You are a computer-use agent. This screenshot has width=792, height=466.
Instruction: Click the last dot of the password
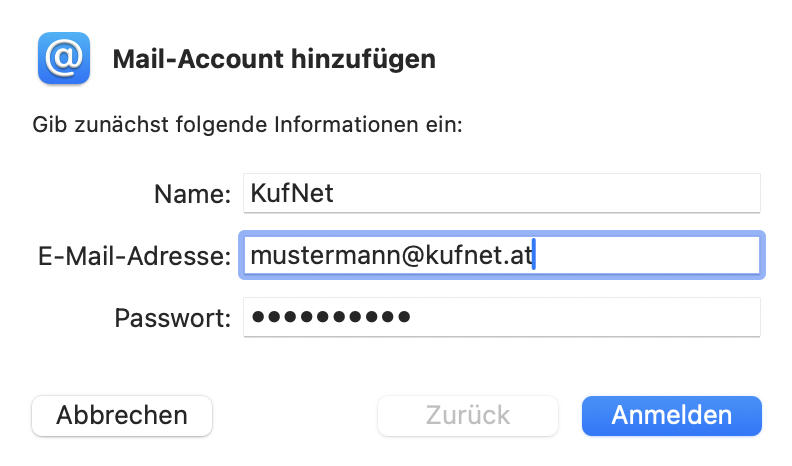click(x=402, y=318)
